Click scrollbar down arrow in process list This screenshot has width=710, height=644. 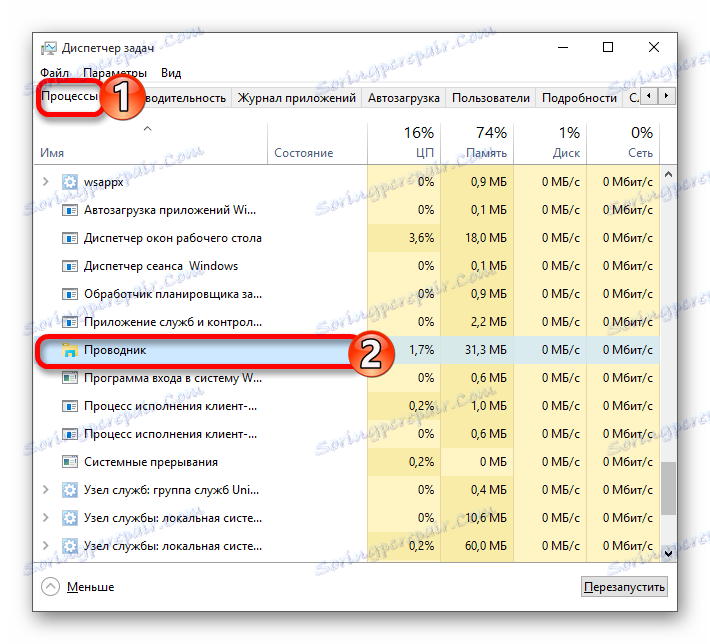pos(668,553)
